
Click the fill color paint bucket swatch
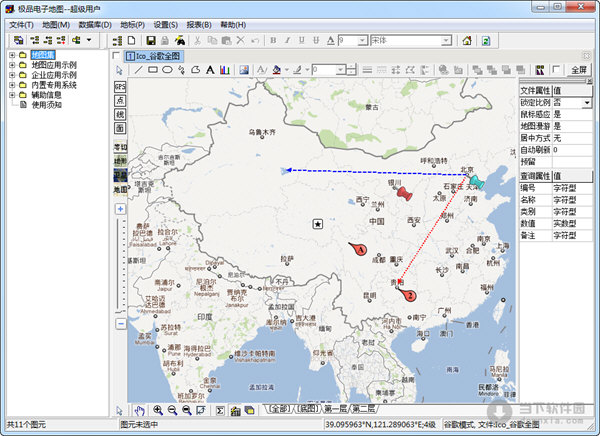[277, 70]
